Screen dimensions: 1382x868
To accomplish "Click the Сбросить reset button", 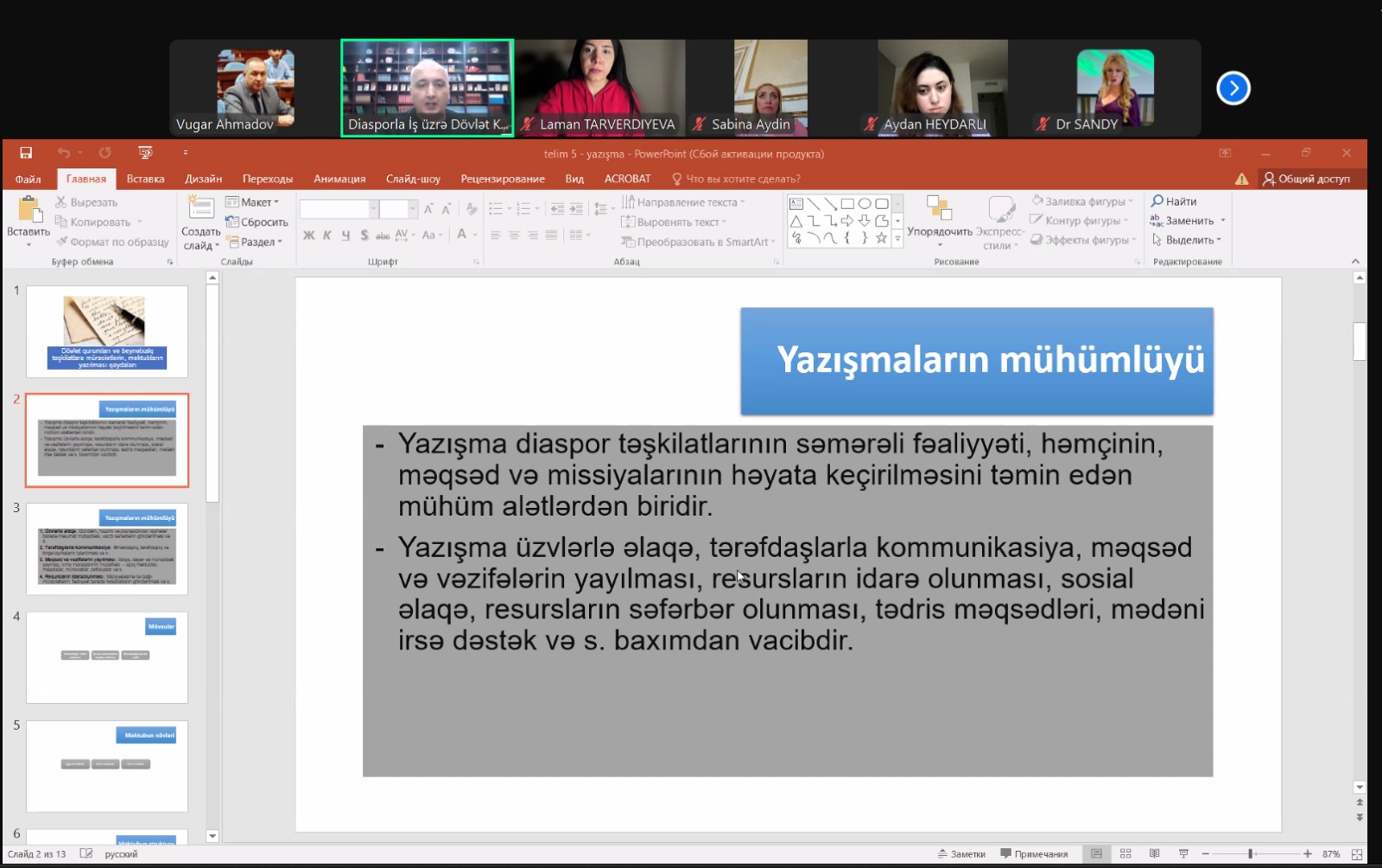I will tap(257, 222).
